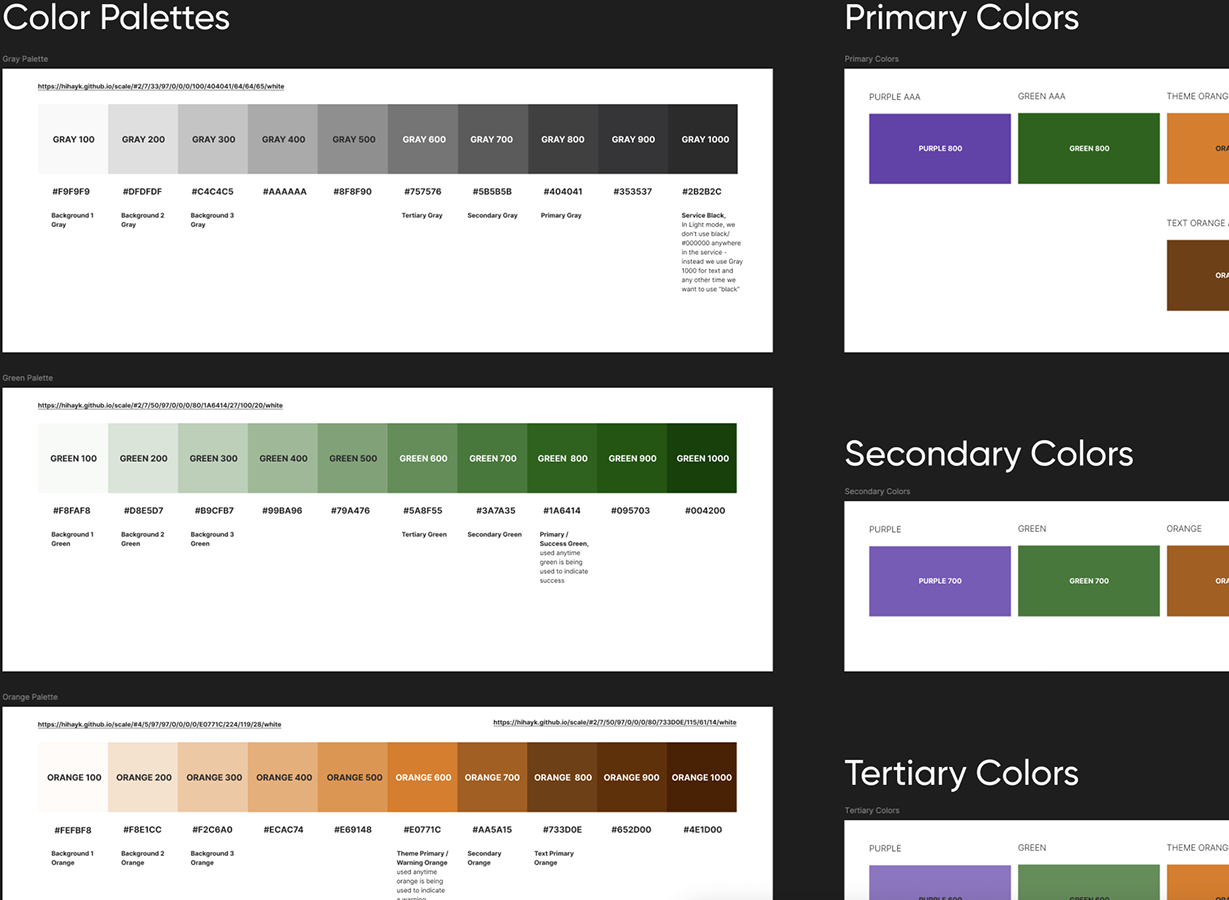The image size is (1229, 900).
Task: Click the GREEN 1000 swatch
Action: (x=703, y=458)
